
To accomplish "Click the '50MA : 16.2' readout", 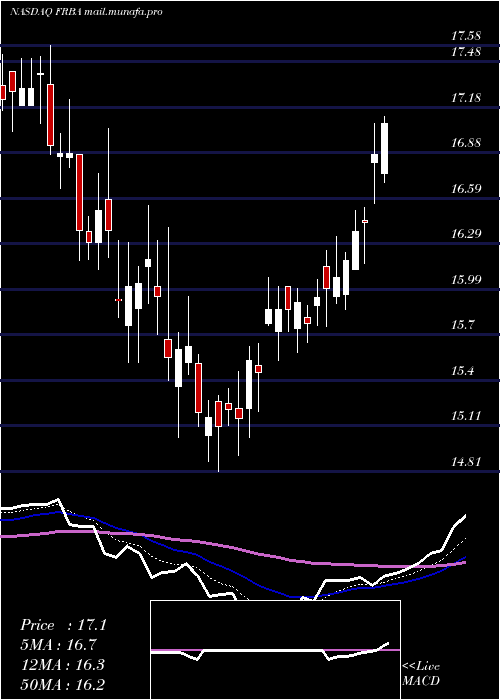I will coord(62,684).
